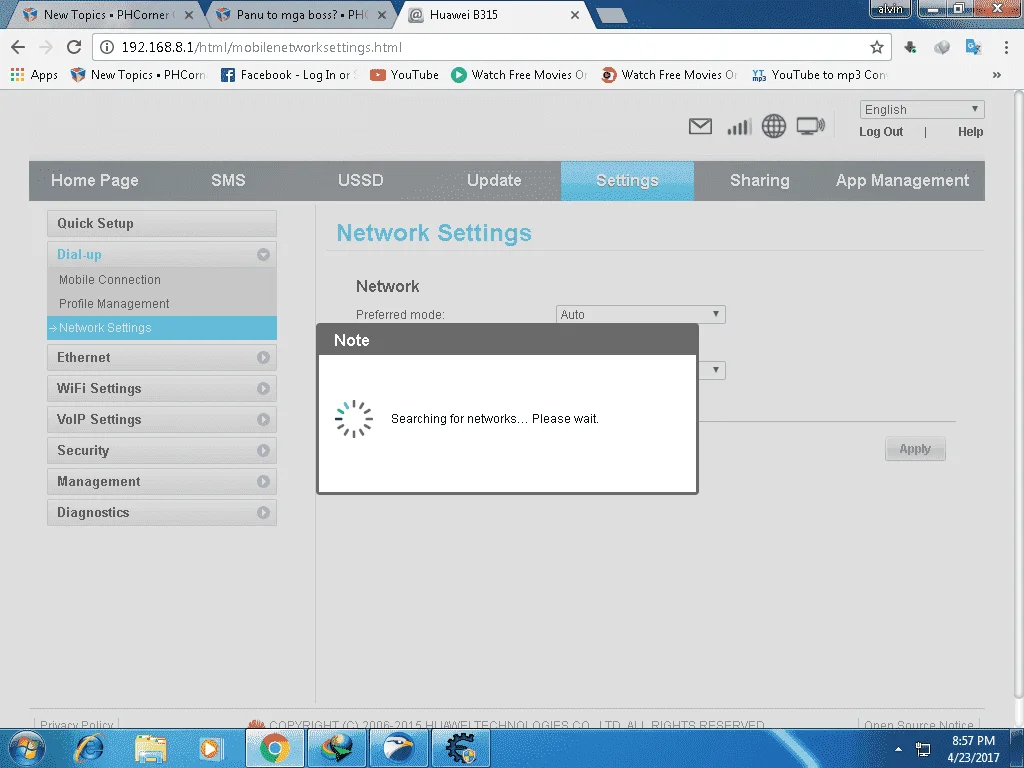Click the WiFi device monitor icon
The width and height of the screenshot is (1024, 768).
tap(810, 126)
